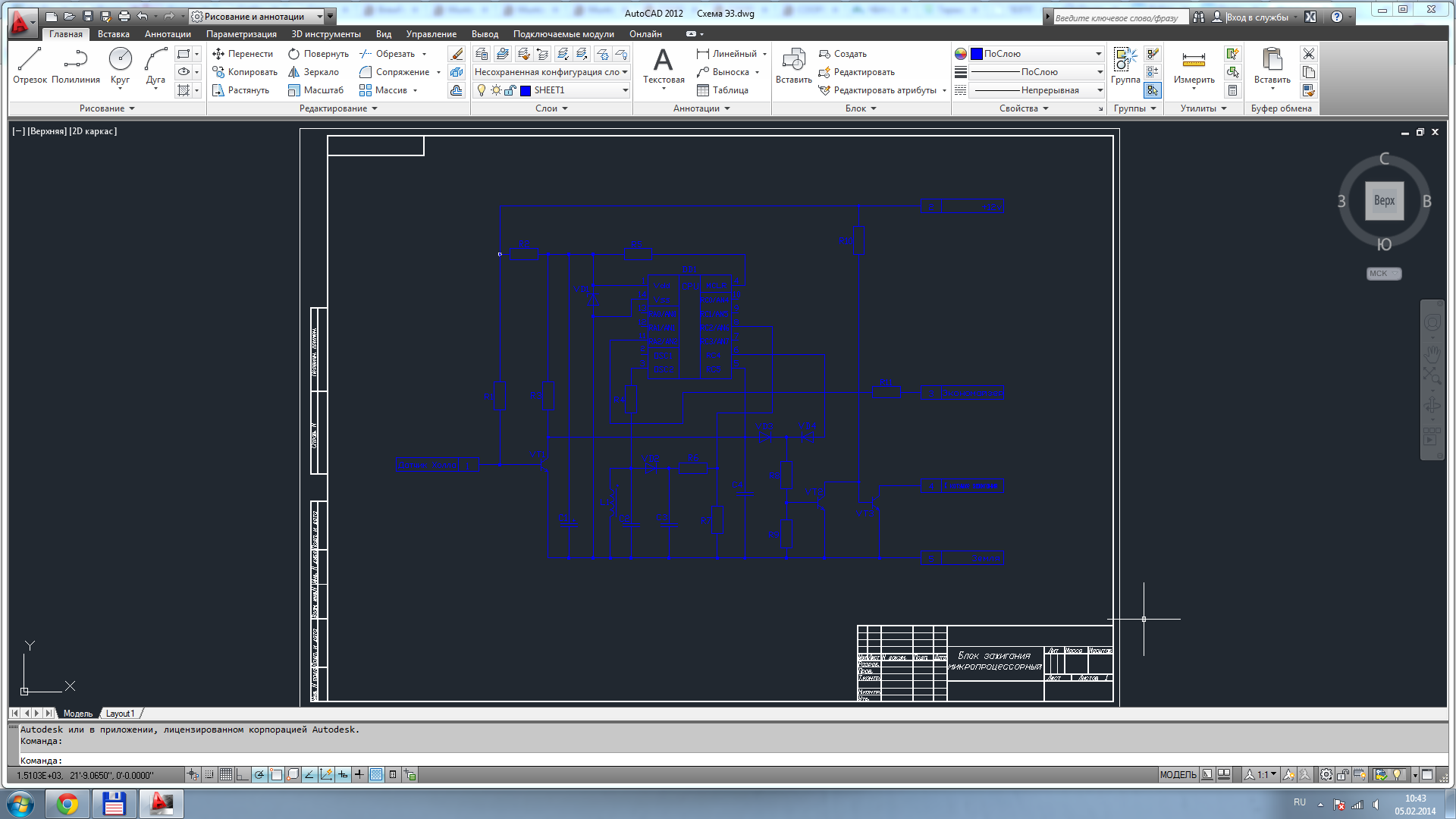The height and width of the screenshot is (819, 1456).
Task: Switch to the Вид ribbon tab
Action: (384, 34)
